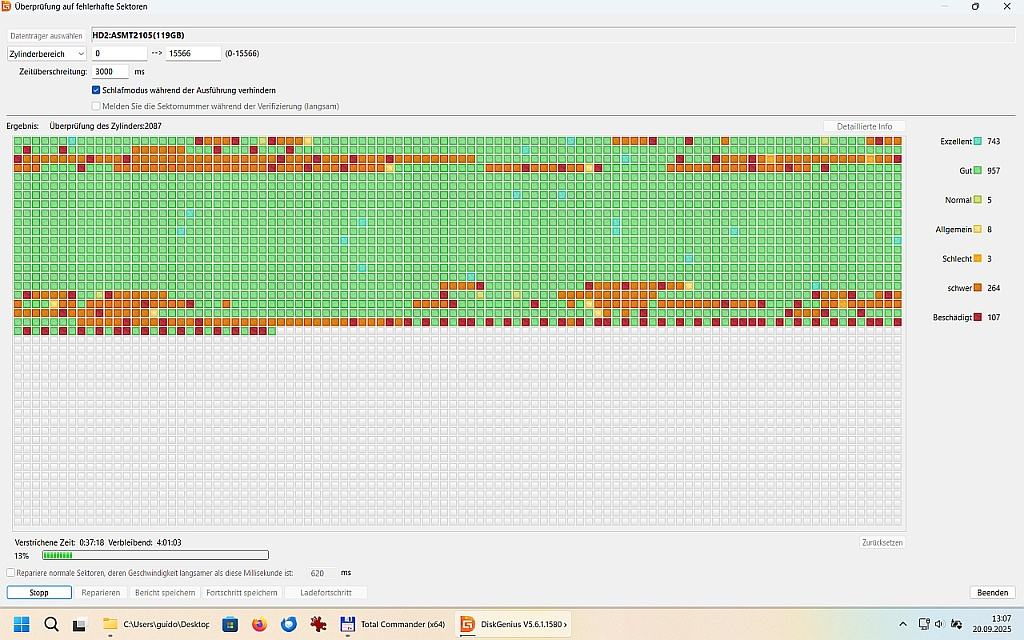Screen dimensions: 1024x640
Task: Open the Windows Start menu
Action: [22, 624]
